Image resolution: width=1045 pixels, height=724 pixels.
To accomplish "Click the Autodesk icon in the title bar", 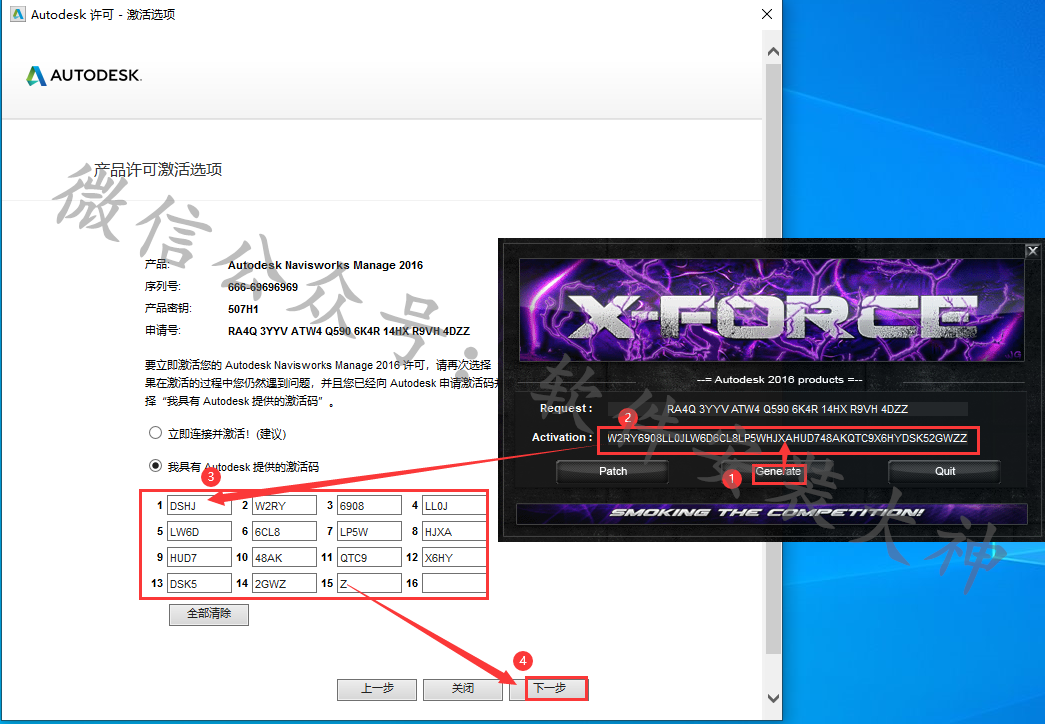I will pos(18,14).
